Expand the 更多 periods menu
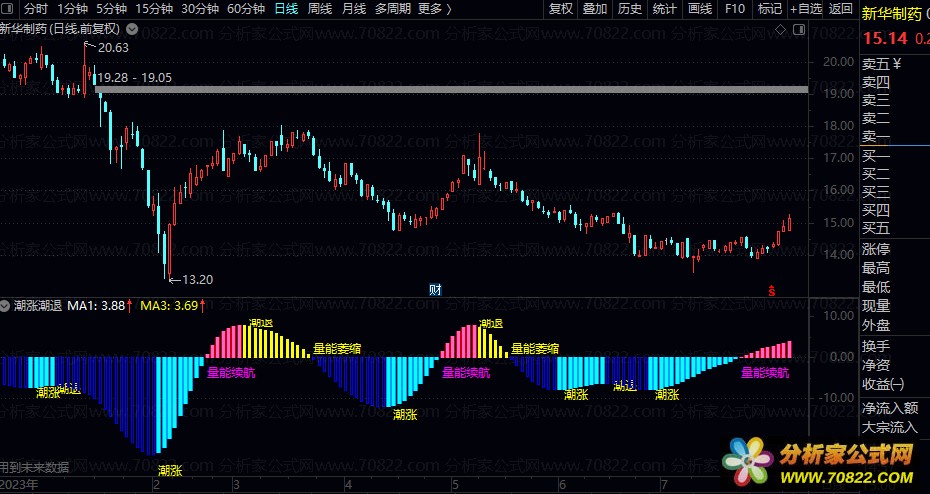The width and height of the screenshot is (930, 494). (434, 8)
